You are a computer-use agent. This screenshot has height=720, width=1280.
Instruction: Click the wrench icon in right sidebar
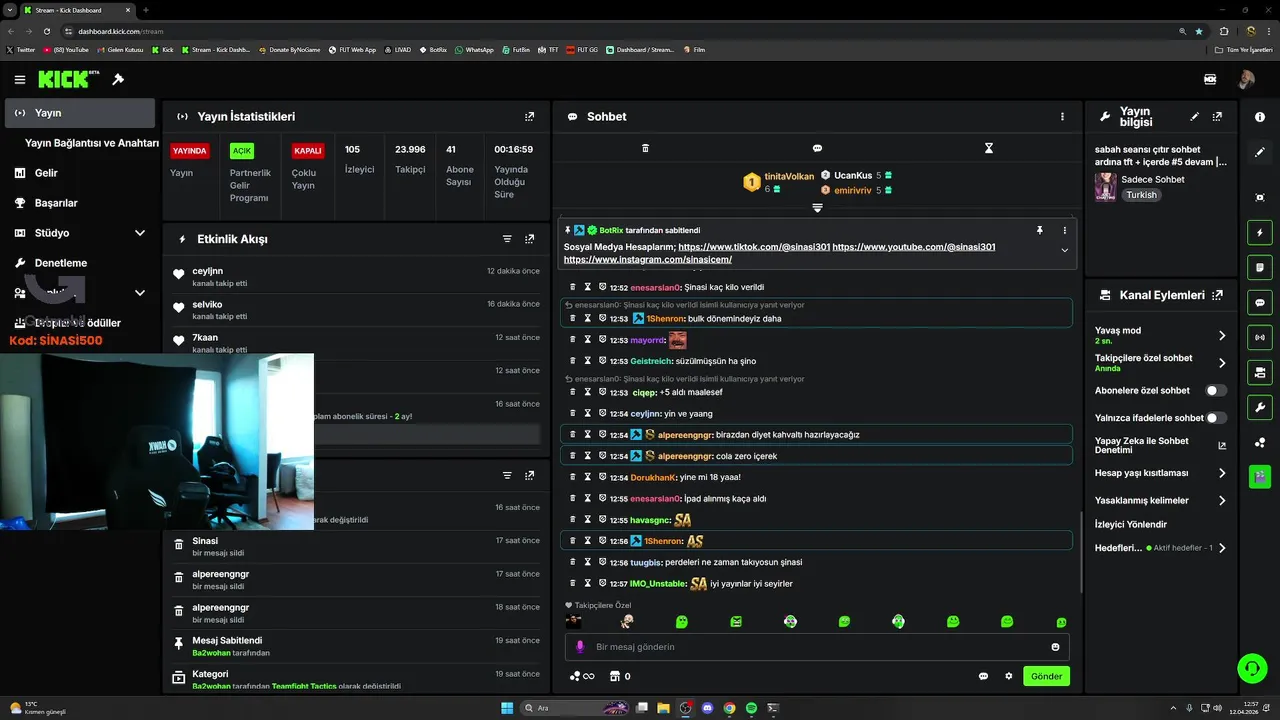pyautogui.click(x=1260, y=407)
